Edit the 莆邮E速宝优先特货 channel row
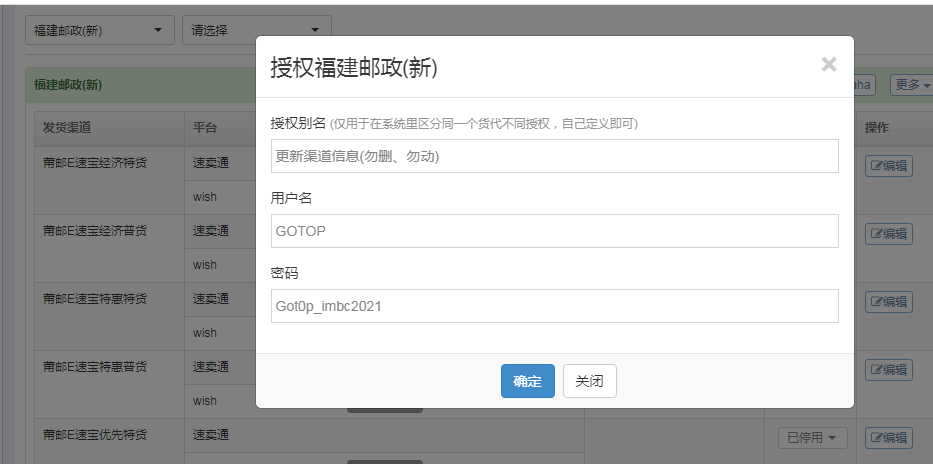 click(x=888, y=438)
